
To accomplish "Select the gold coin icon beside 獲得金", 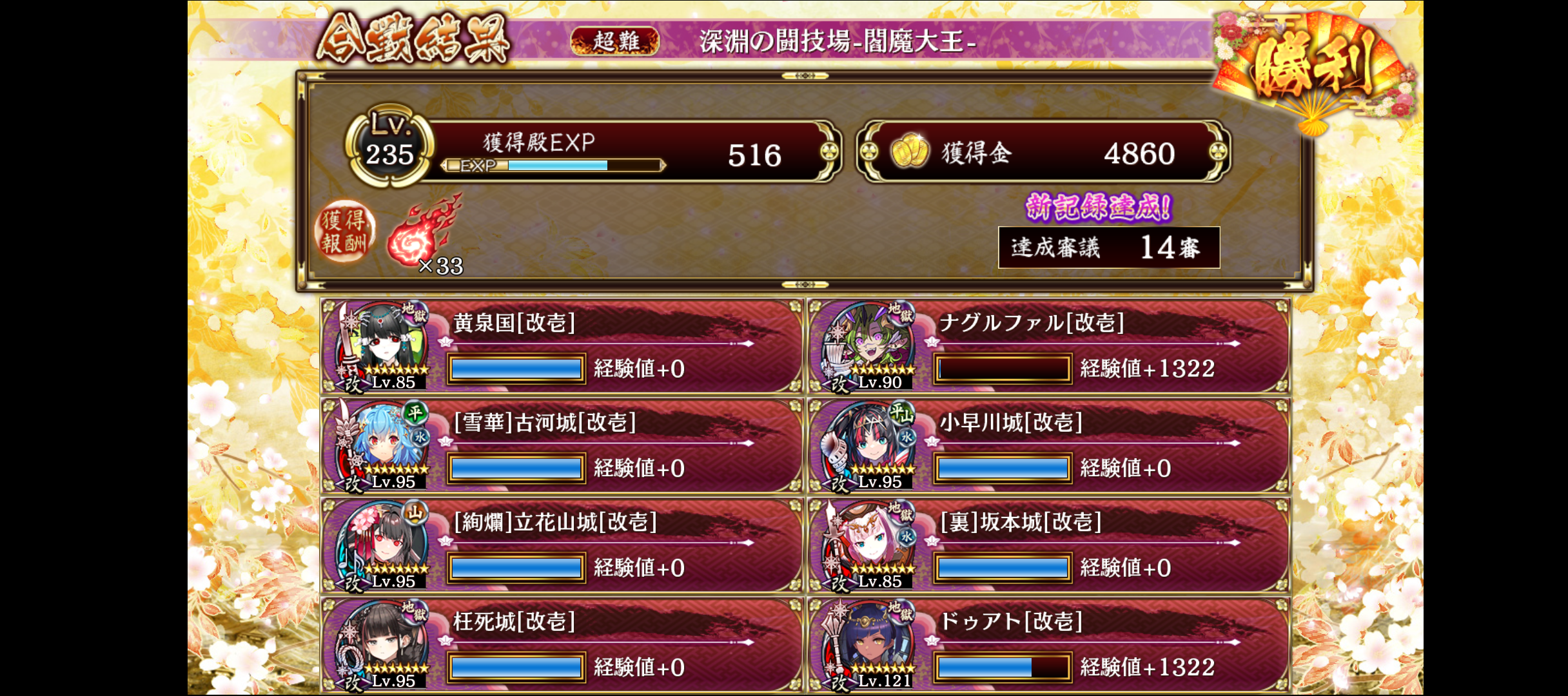I will coord(909,152).
